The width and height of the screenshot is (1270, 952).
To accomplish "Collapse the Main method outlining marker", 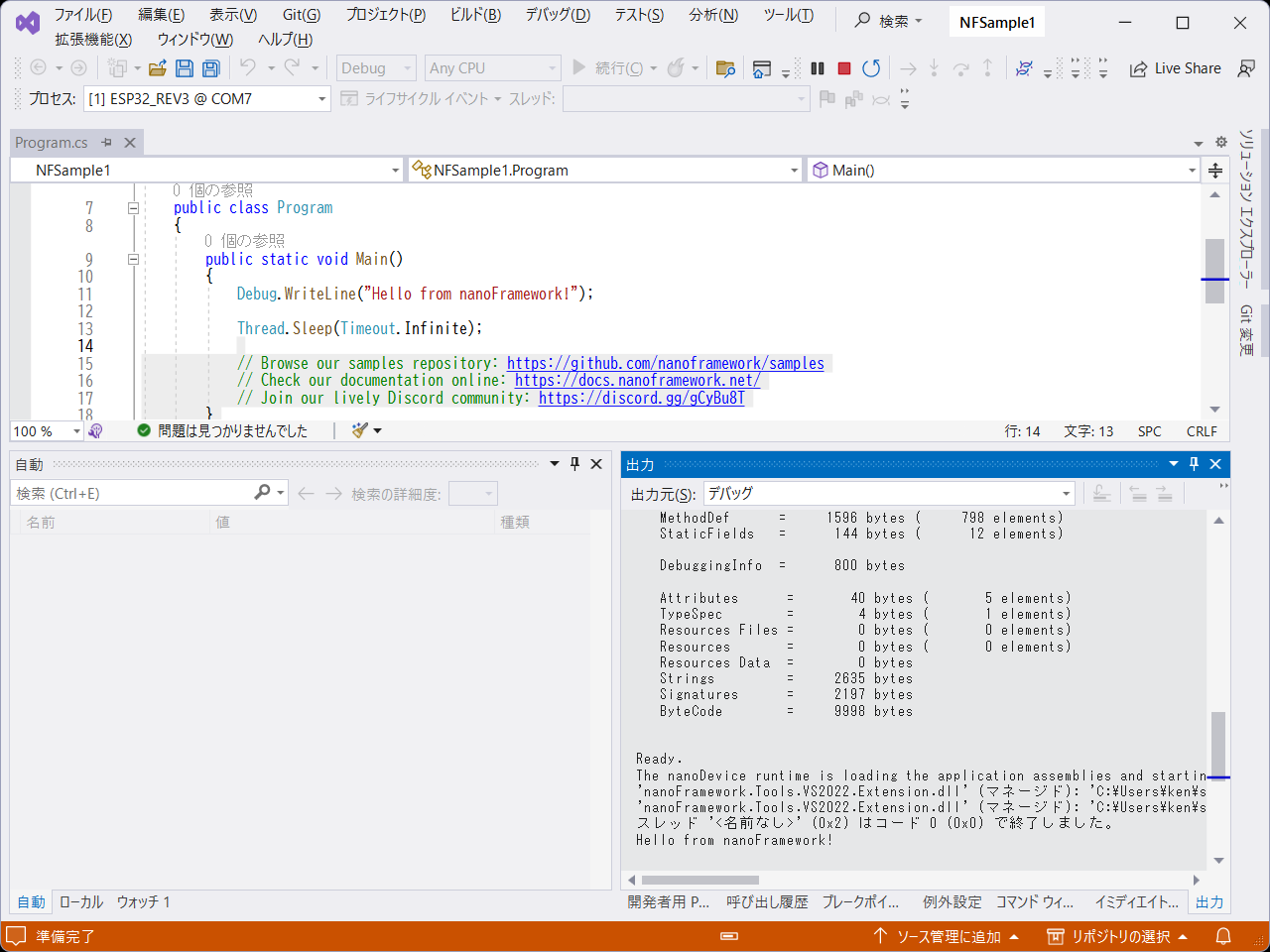I will click(x=133, y=260).
